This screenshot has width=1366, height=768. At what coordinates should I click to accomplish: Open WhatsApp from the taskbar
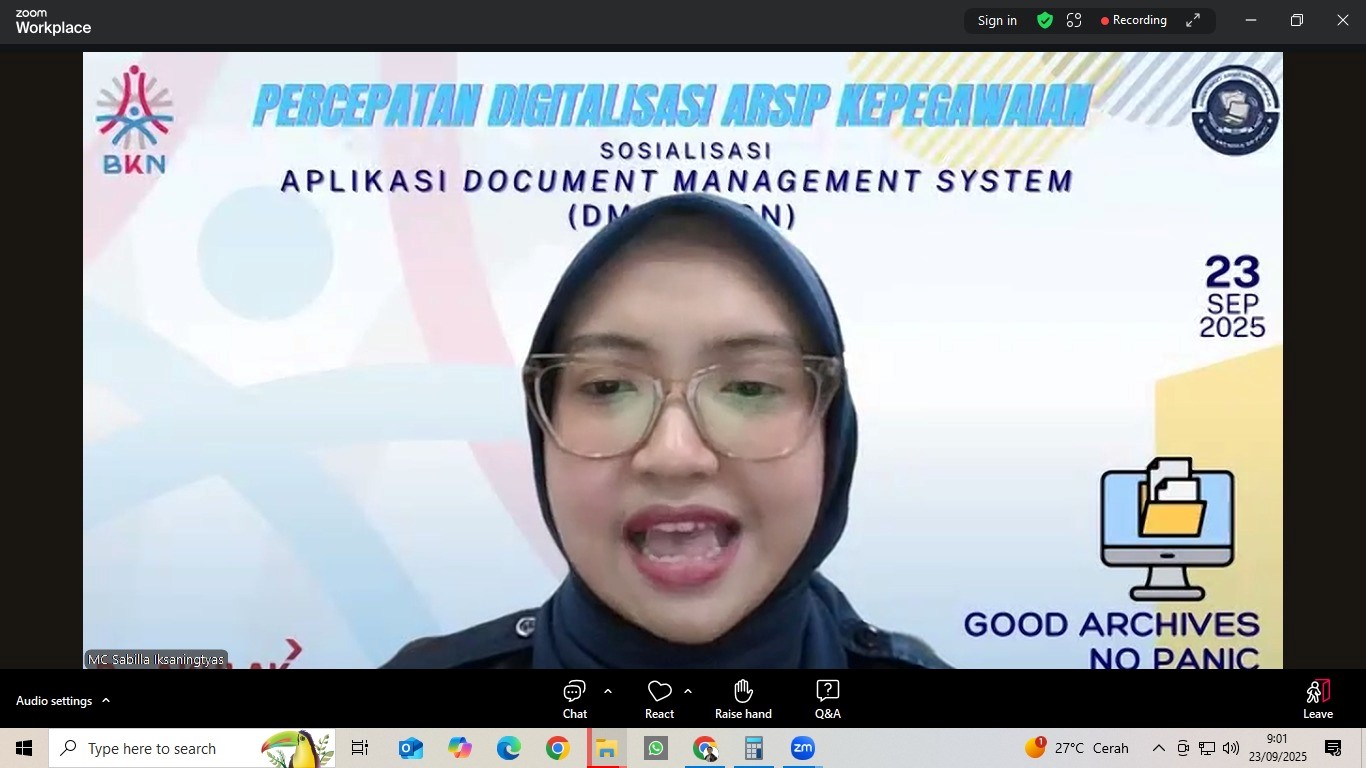coord(656,748)
